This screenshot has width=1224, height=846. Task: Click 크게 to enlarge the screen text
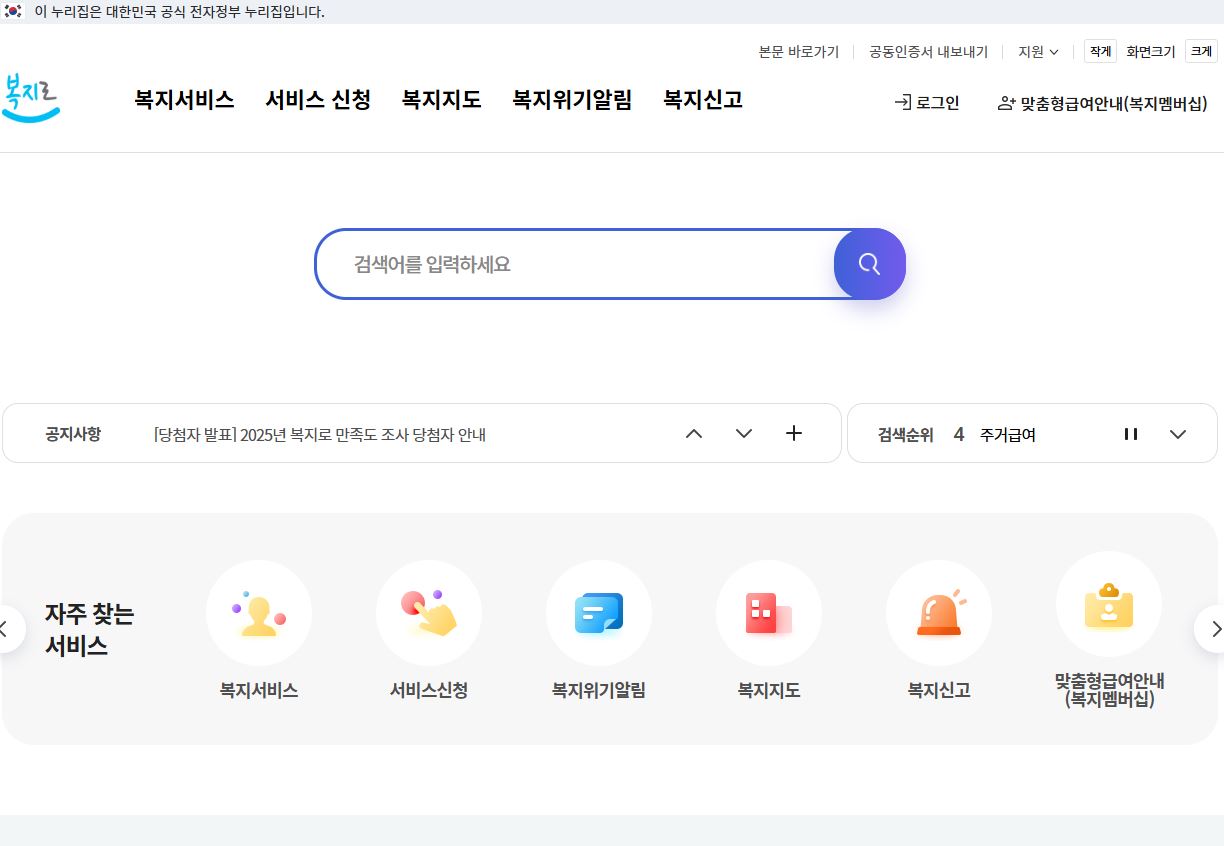click(1200, 51)
